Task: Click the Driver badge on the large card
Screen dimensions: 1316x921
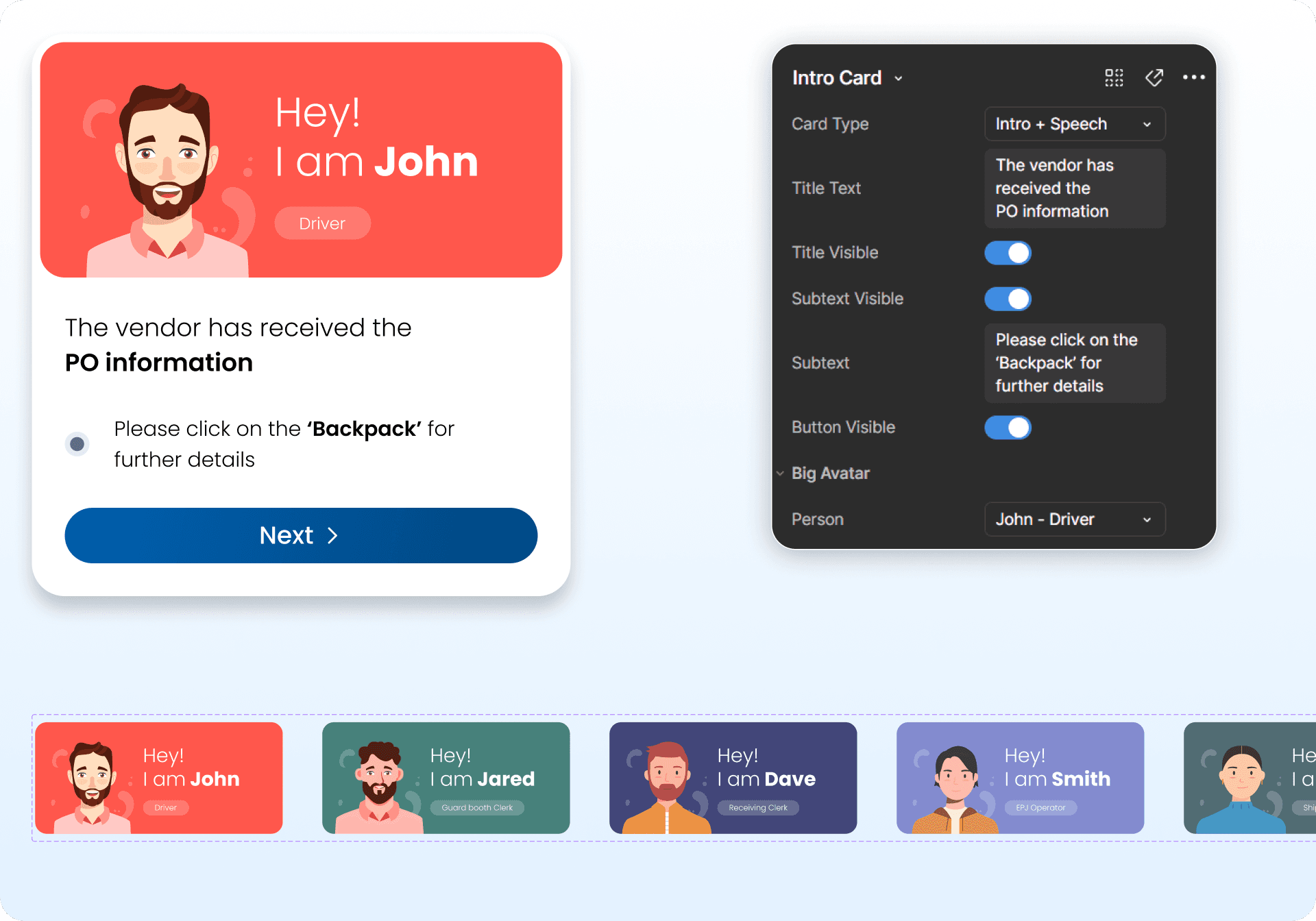Action: (322, 223)
